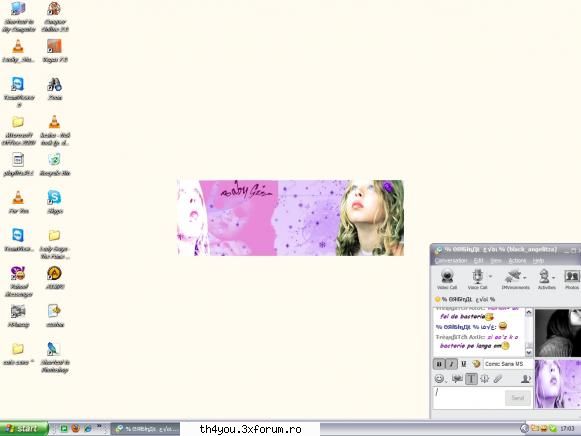The height and width of the screenshot is (436, 581).
Task: Click the Baby Girl banner image
Action: (x=290, y=218)
